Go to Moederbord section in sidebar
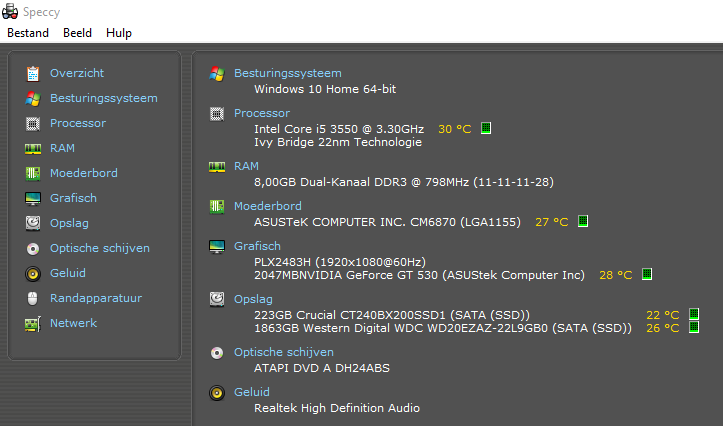 coord(84,173)
